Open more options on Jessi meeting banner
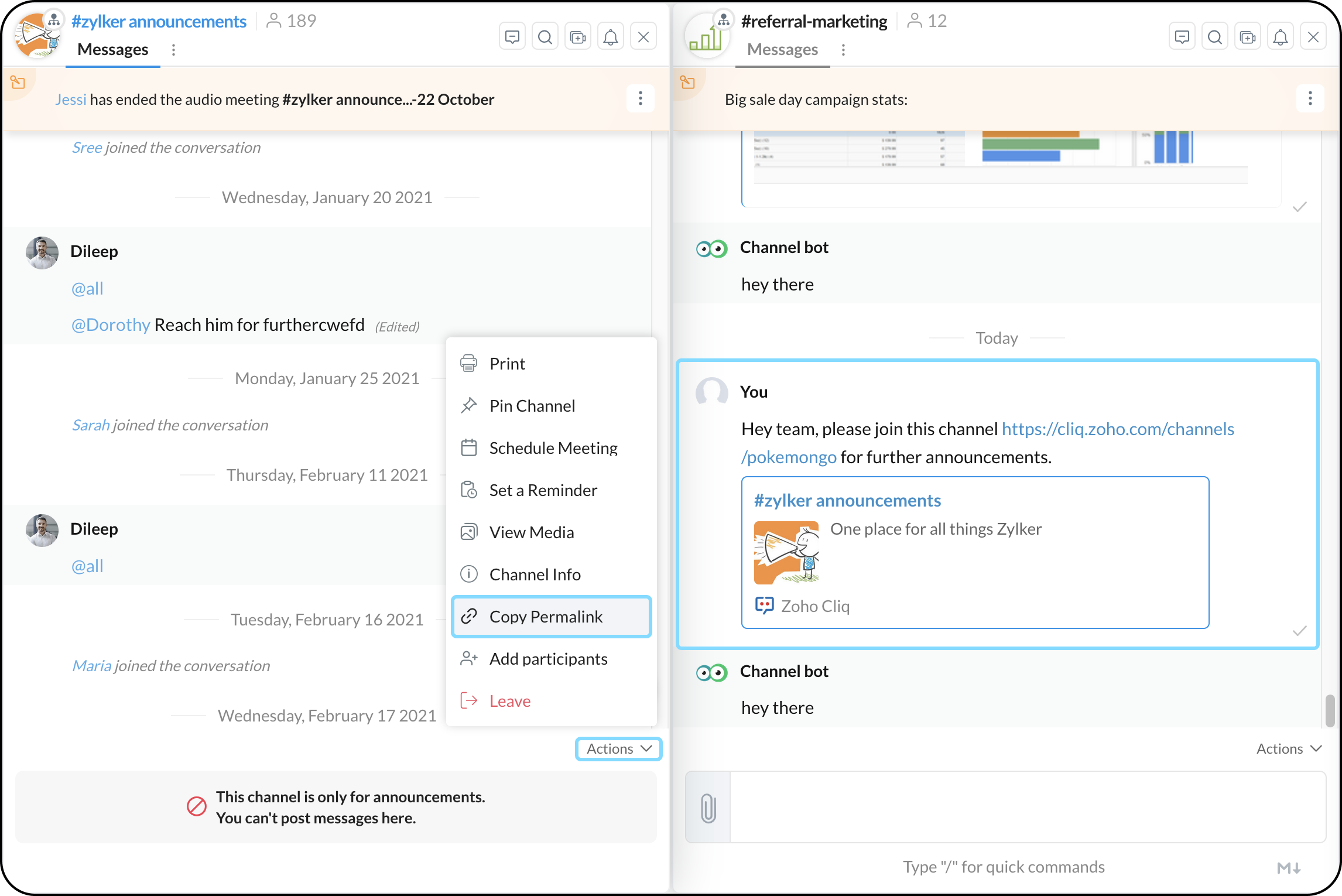The height and width of the screenshot is (896, 1342). pyautogui.click(x=640, y=98)
